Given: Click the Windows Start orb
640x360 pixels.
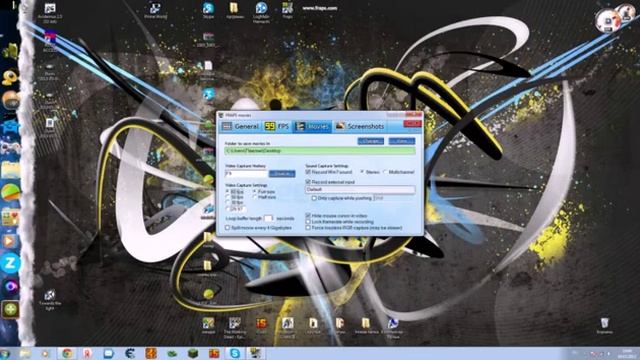Looking at the screenshot, I should coord(5,353).
